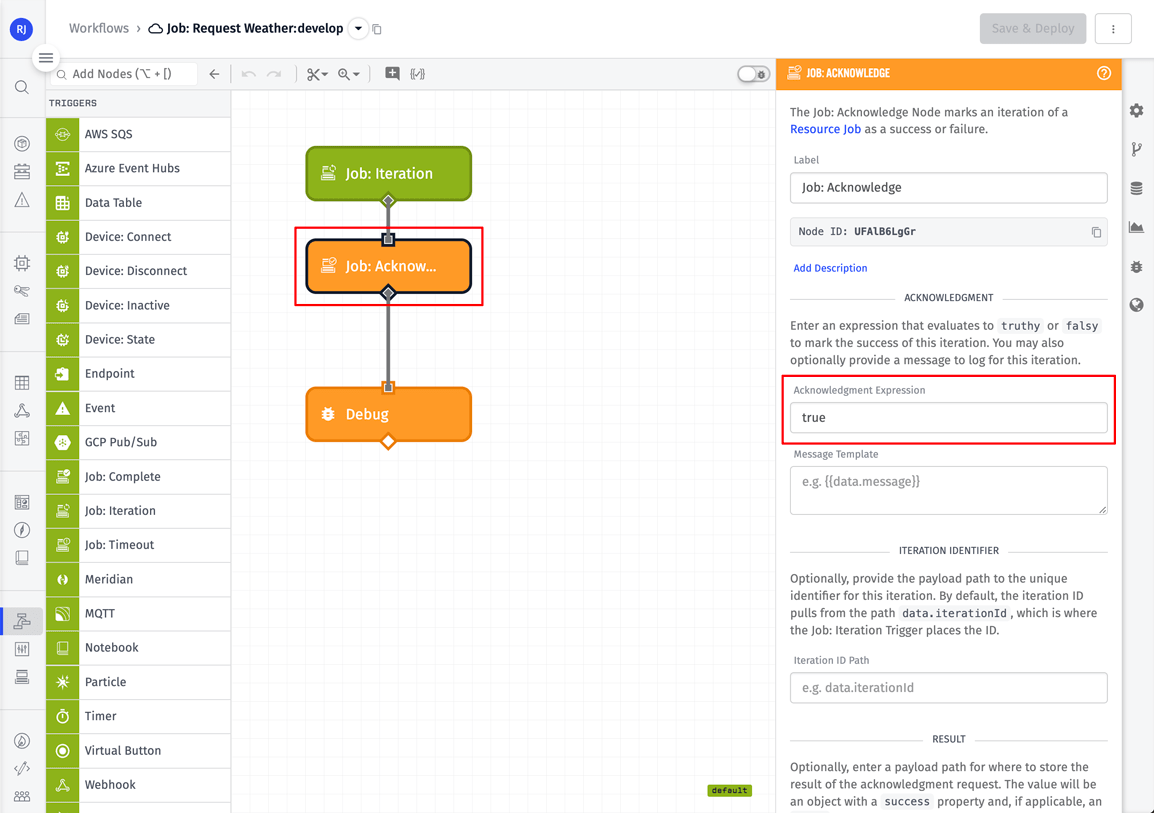Open the versions branch icon on the right rail

pos(1136,149)
